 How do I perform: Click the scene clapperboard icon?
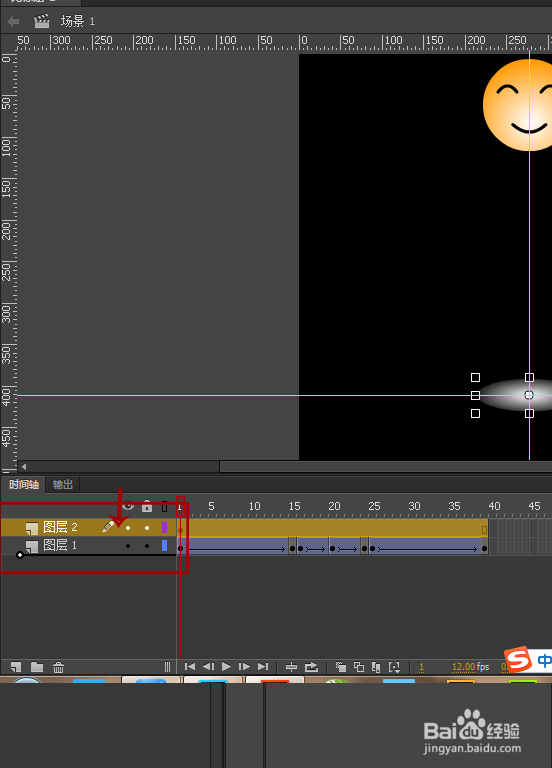(42, 21)
